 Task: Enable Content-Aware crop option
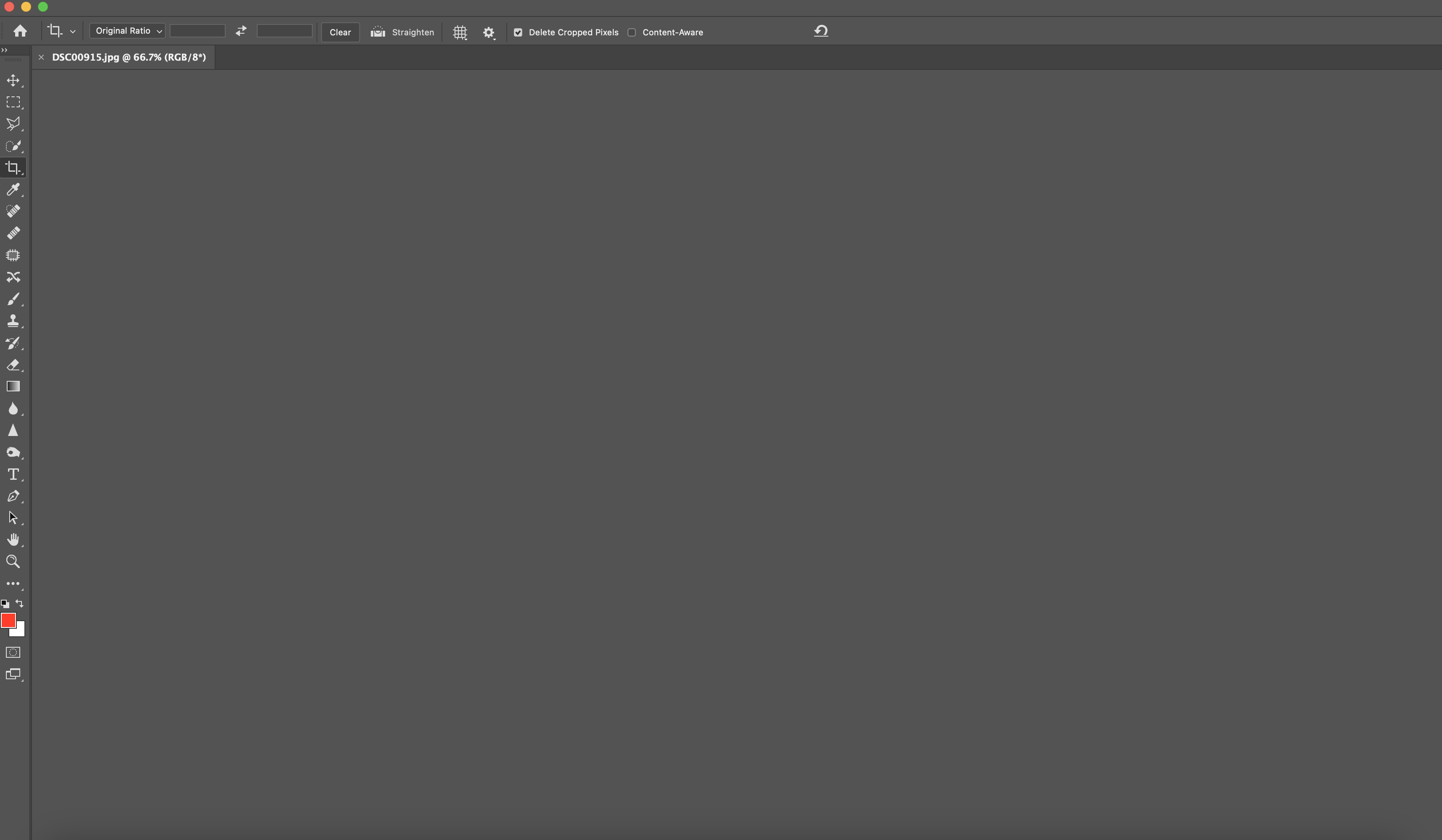coord(631,32)
